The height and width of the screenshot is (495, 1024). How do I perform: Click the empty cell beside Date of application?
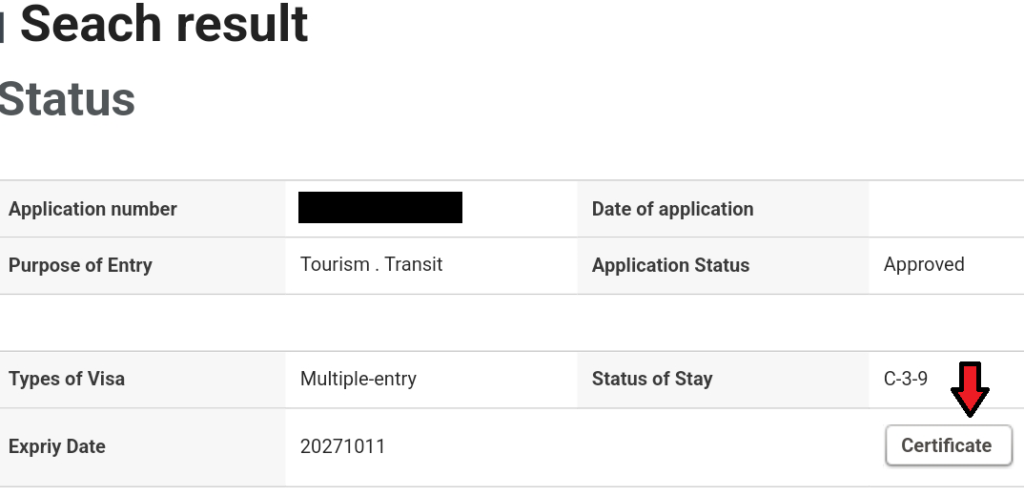[946, 209]
